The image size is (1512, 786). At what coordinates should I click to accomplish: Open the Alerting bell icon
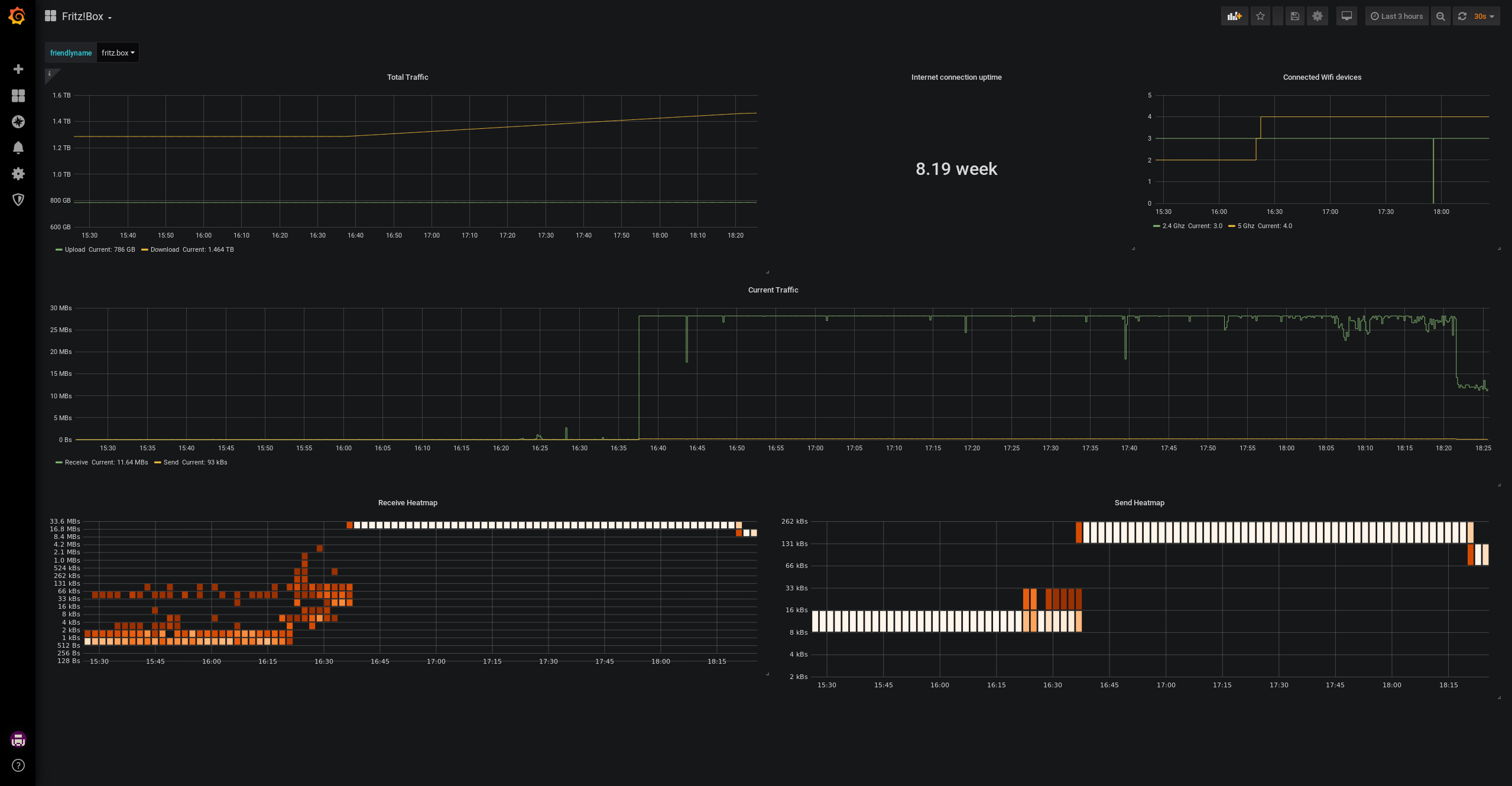(x=18, y=148)
